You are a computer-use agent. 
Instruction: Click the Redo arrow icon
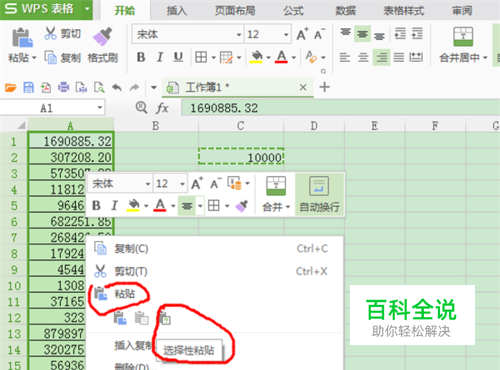pos(134,88)
